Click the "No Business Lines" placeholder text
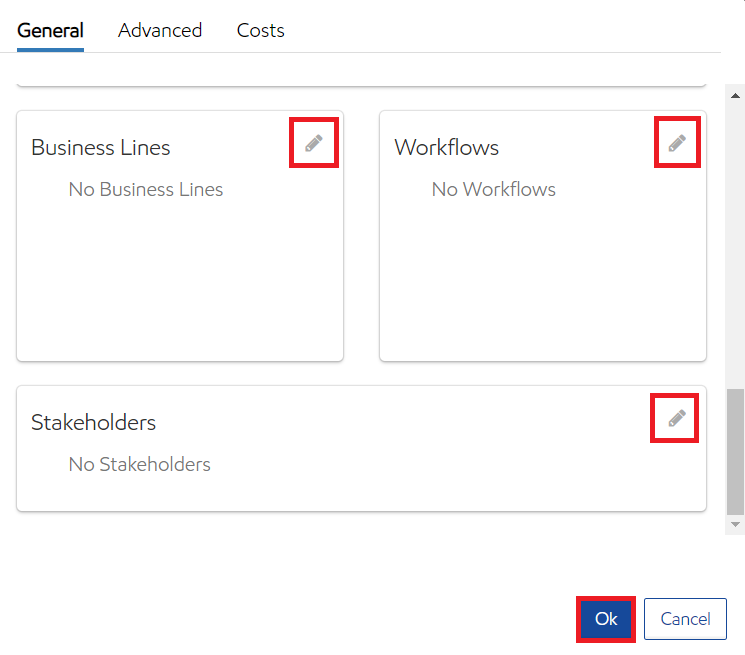This screenshot has height=655, width=745. pos(146,189)
